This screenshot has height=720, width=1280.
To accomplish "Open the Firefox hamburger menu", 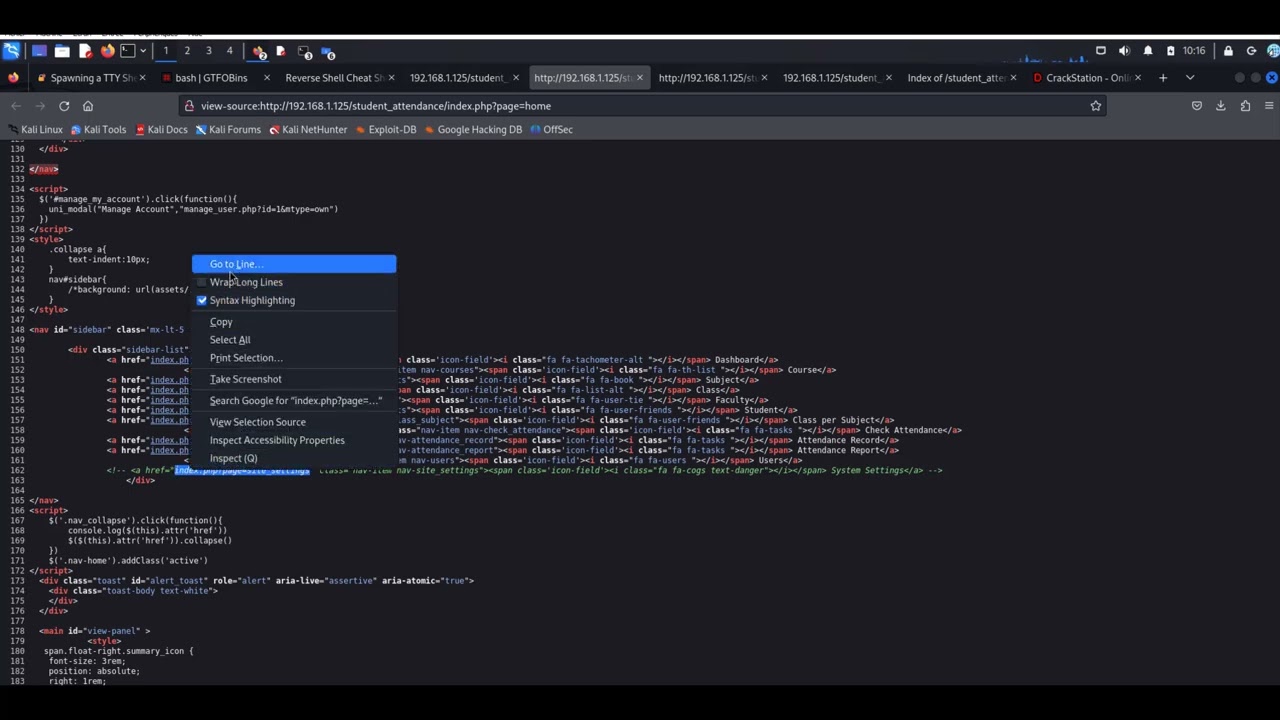I will pyautogui.click(x=1269, y=106).
